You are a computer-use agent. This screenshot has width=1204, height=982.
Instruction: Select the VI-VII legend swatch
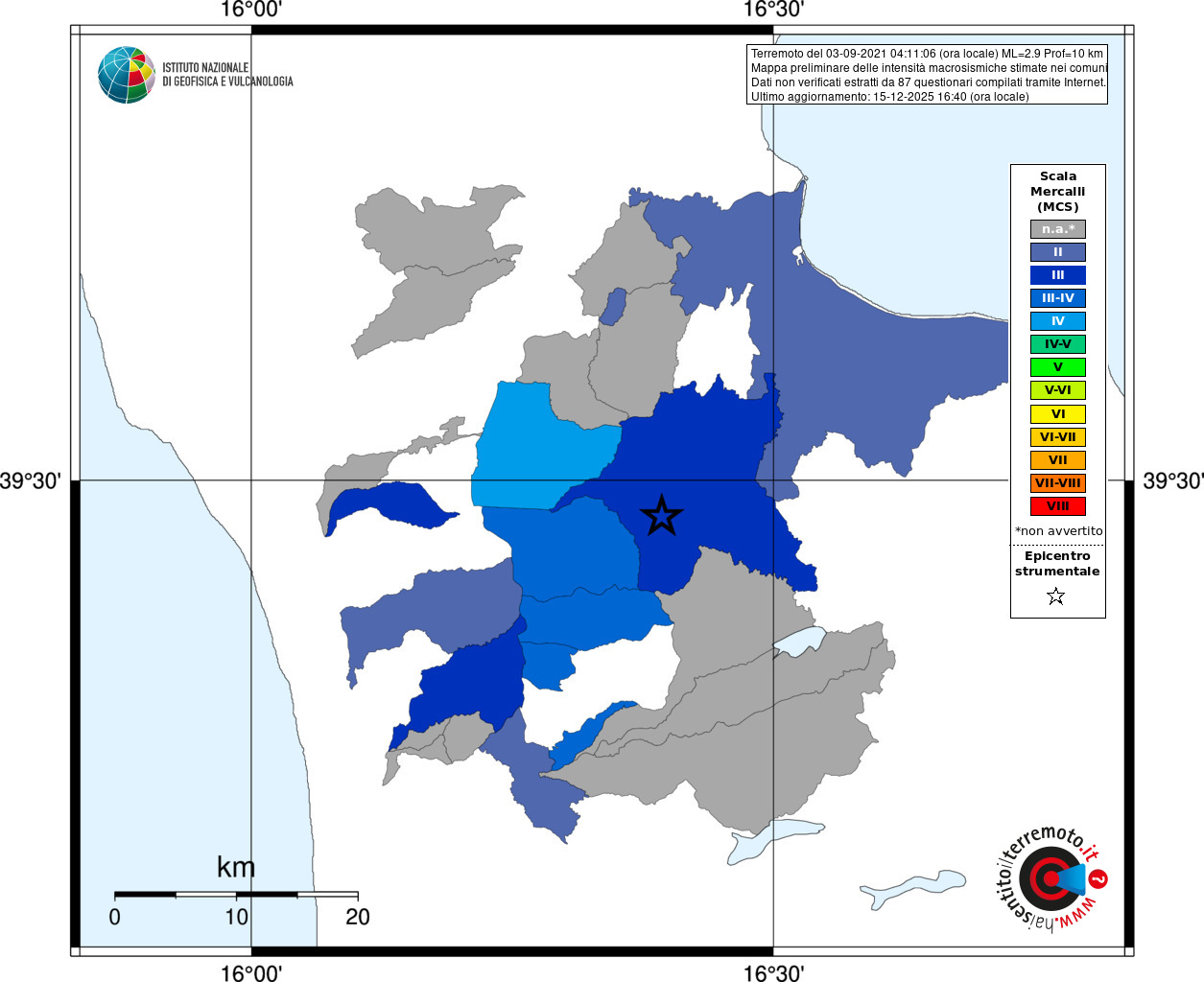1058,437
